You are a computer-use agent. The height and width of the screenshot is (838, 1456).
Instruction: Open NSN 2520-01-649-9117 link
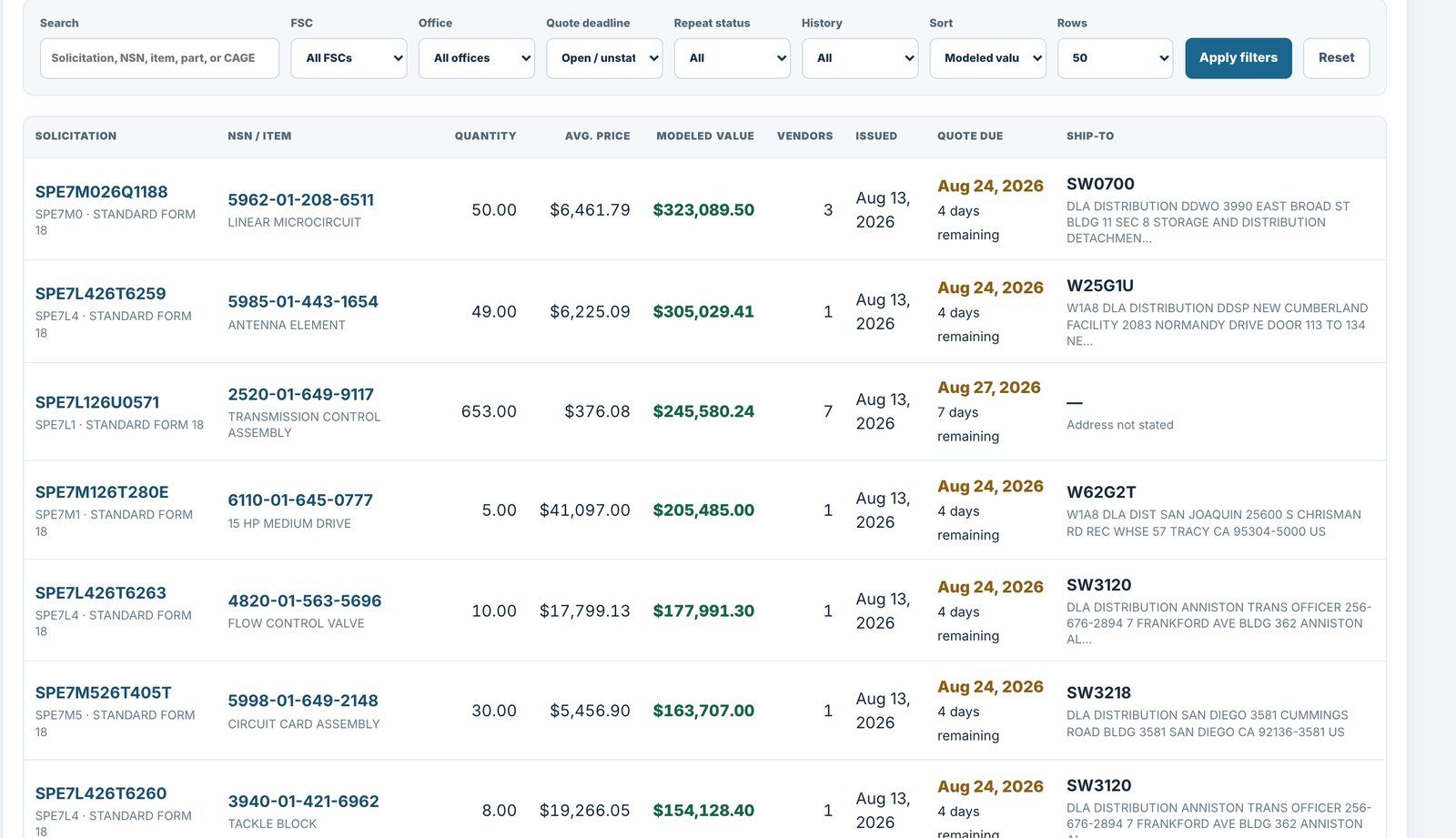(301, 395)
